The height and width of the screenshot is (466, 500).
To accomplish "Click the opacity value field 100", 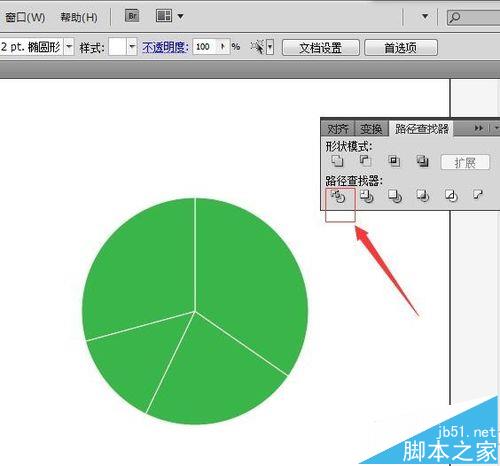I will [x=205, y=47].
